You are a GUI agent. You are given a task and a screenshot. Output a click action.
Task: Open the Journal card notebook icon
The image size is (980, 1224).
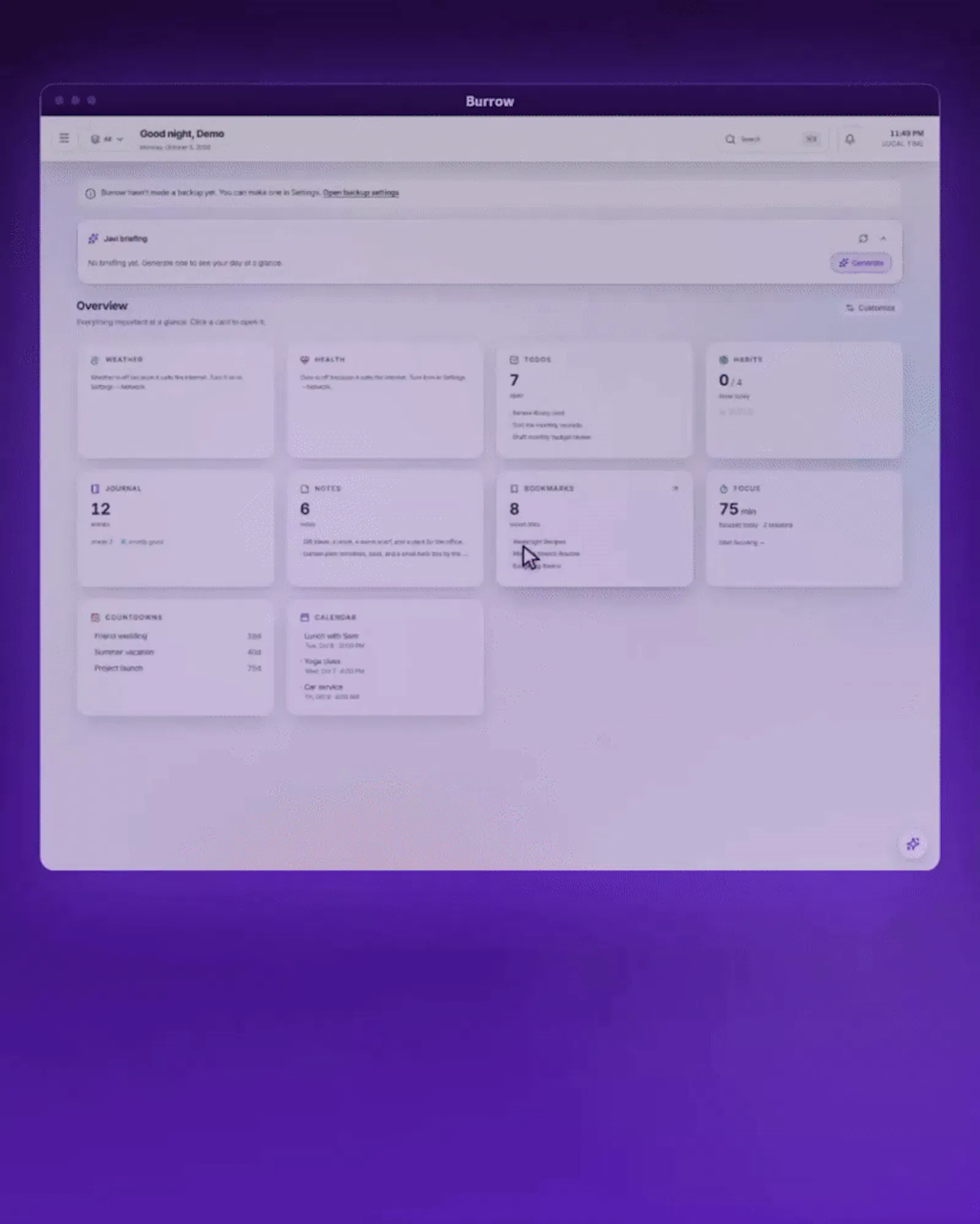click(x=95, y=488)
